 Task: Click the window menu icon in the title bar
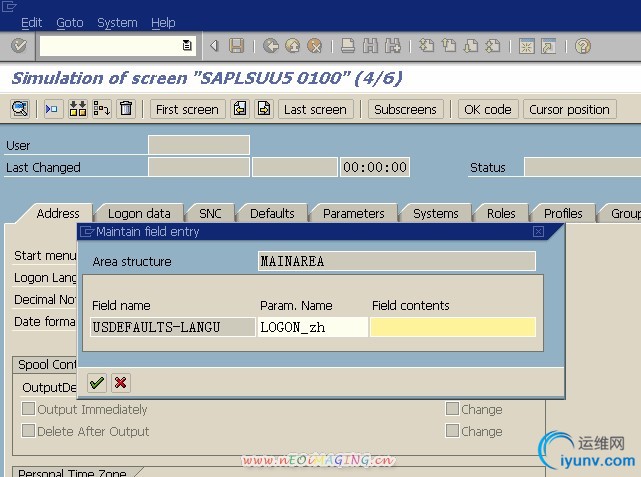9,6
